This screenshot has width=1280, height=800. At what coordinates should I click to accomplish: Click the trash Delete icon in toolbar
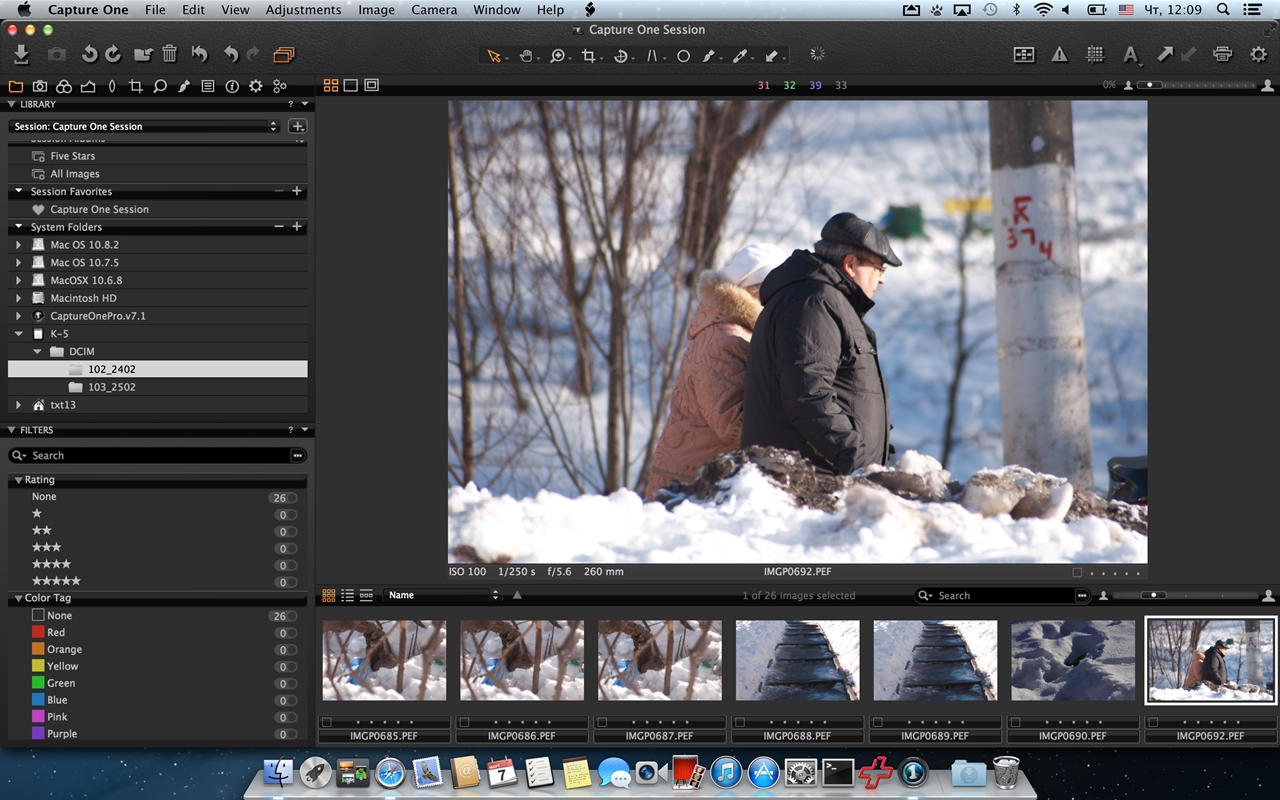(x=170, y=55)
